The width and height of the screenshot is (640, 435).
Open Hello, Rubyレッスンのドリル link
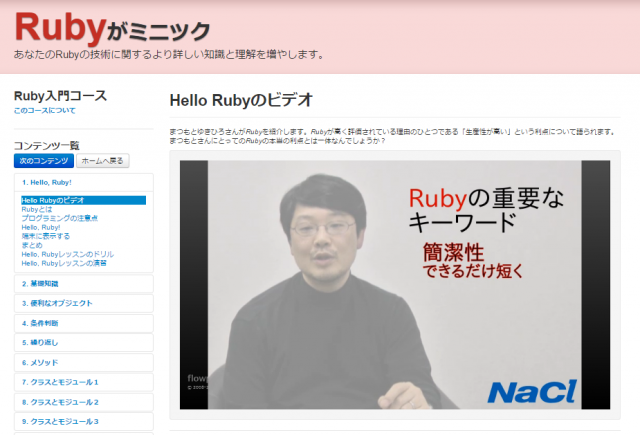(67, 254)
